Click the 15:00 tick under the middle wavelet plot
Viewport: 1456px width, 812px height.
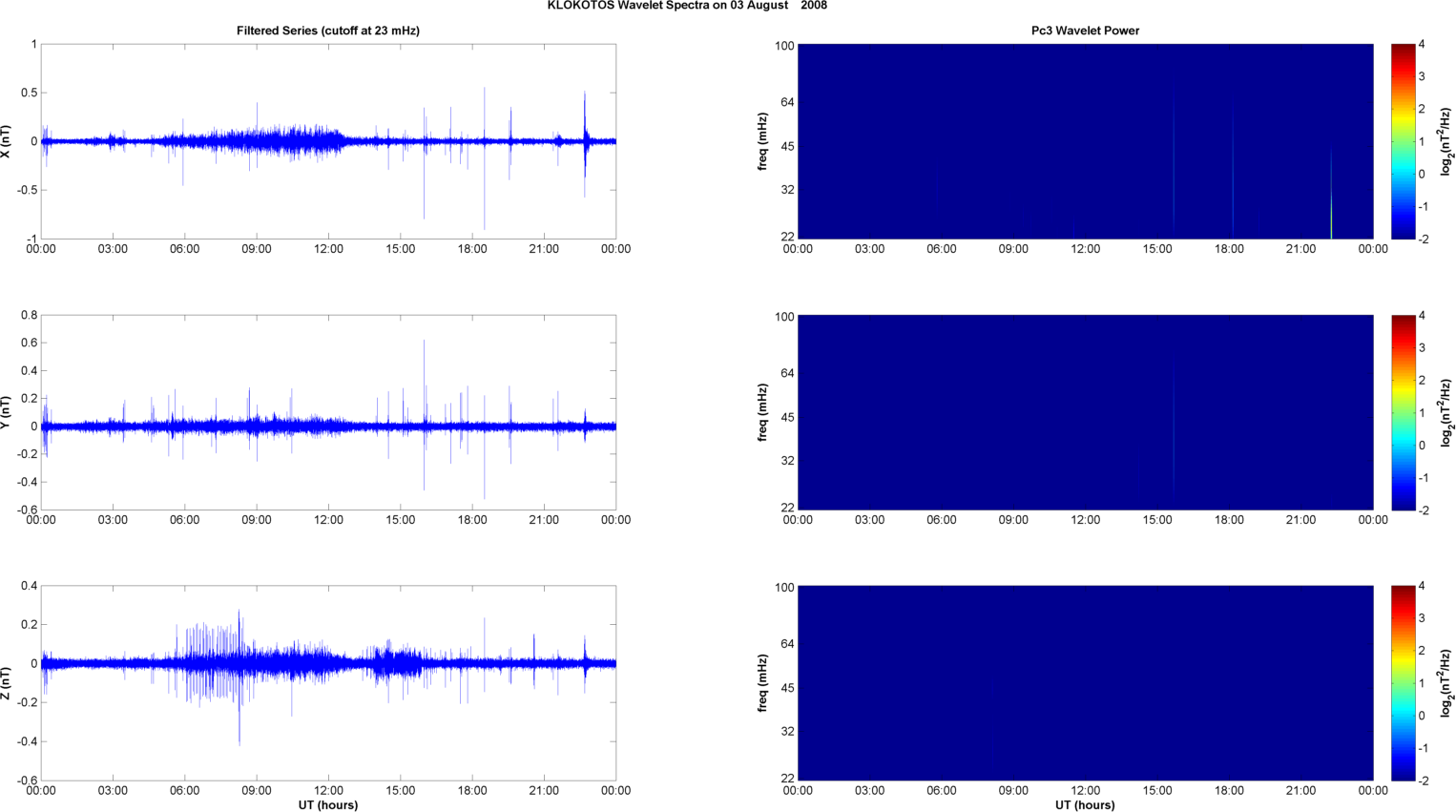tap(1157, 520)
